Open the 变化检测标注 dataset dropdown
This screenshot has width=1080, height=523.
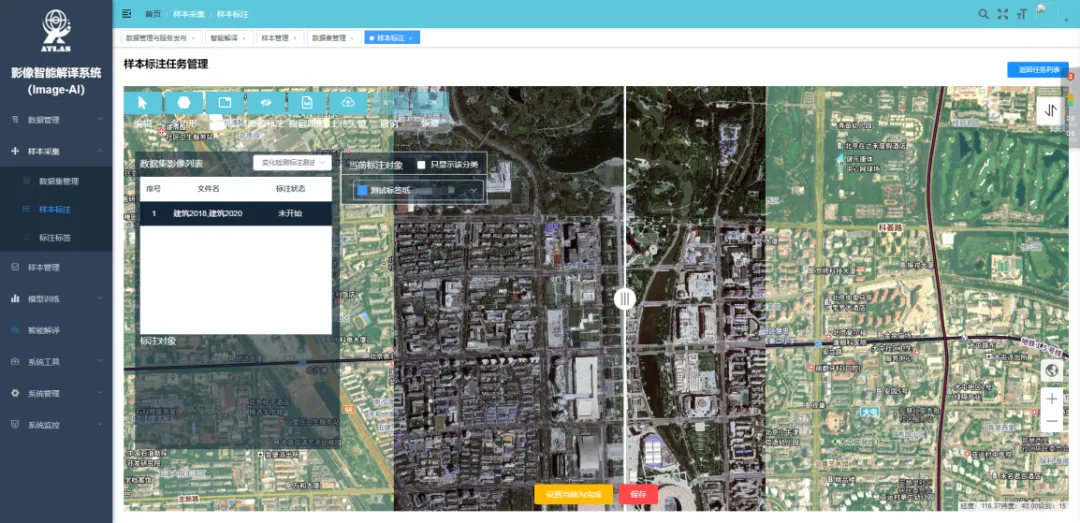click(x=291, y=162)
